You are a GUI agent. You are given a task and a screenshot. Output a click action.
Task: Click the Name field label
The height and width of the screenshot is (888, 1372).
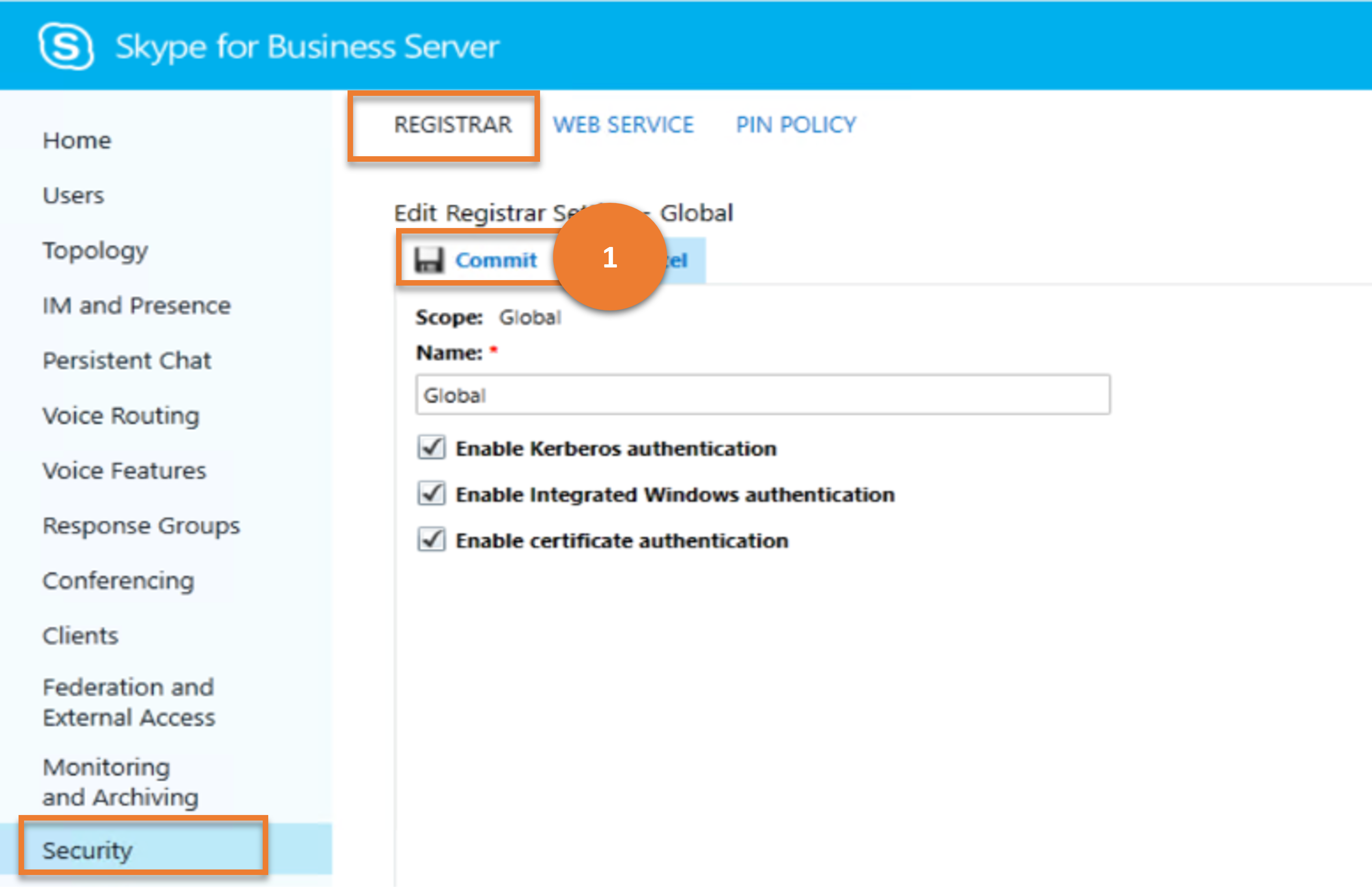449,352
